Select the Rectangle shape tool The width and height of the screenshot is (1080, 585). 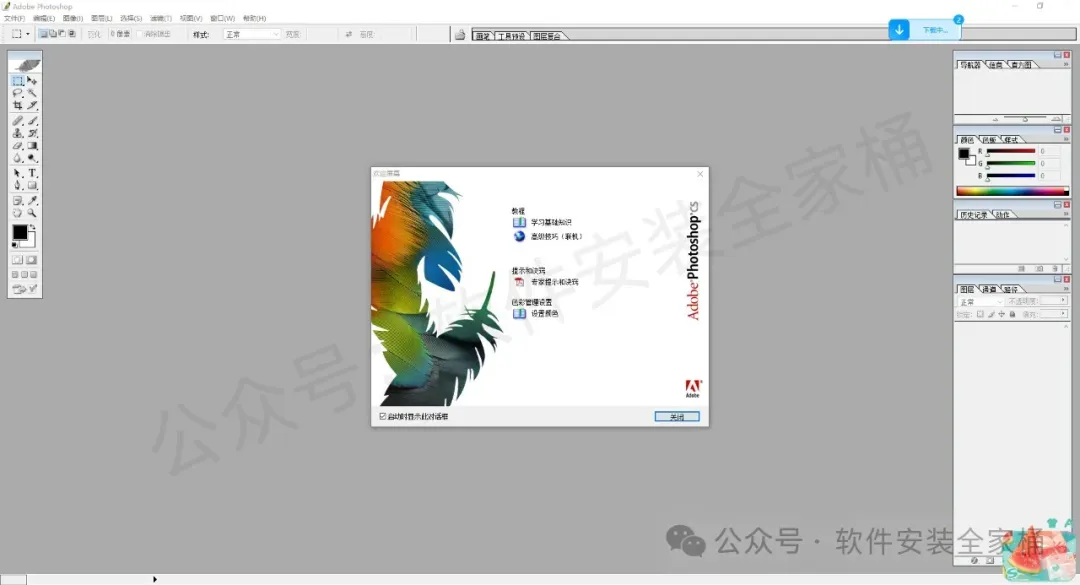(x=32, y=185)
